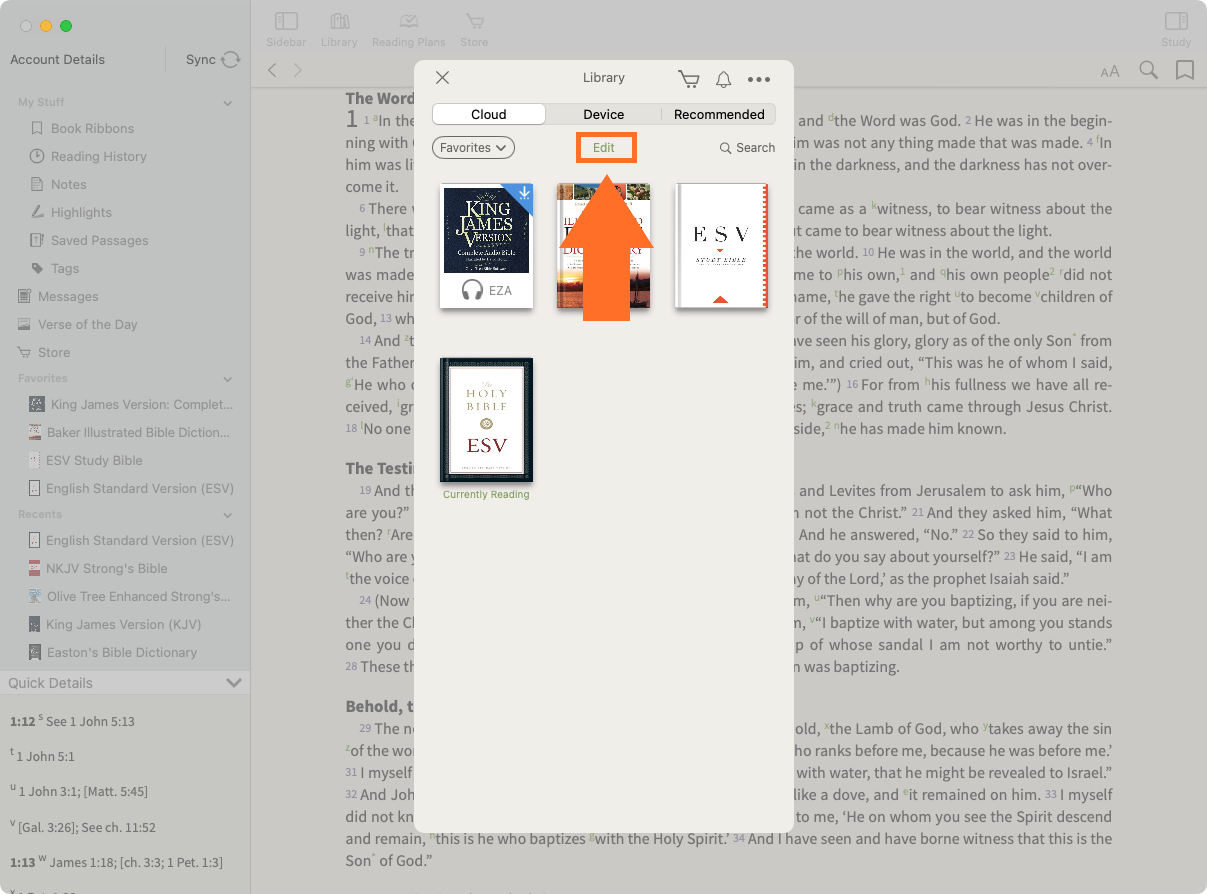The image size is (1207, 894).
Task: Collapse the My Stuff section
Action: (228, 102)
